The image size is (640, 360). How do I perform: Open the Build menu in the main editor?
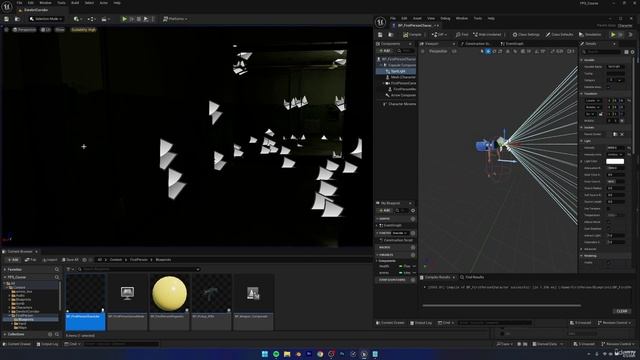(x=75, y=3)
